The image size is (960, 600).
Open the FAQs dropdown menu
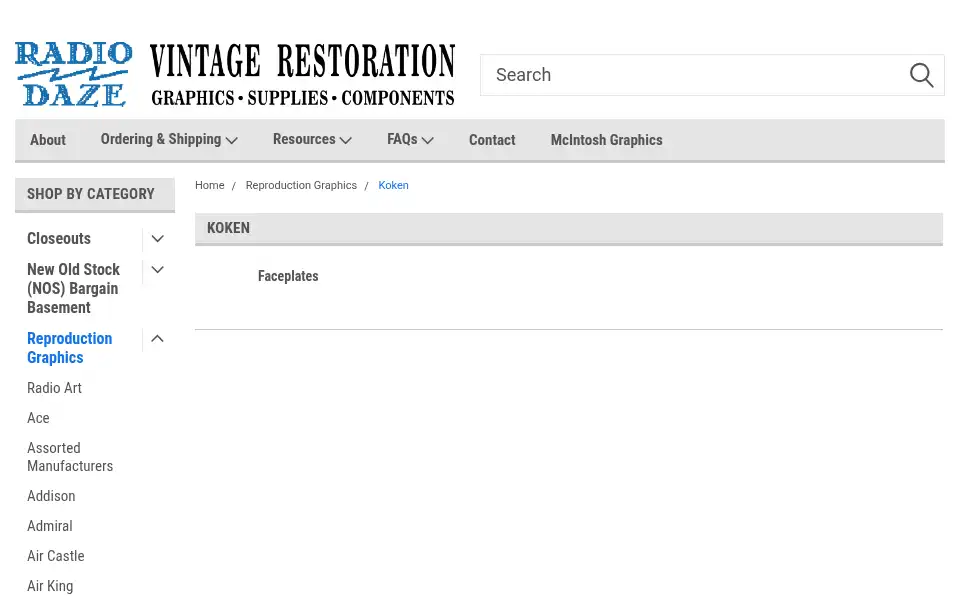coord(410,140)
